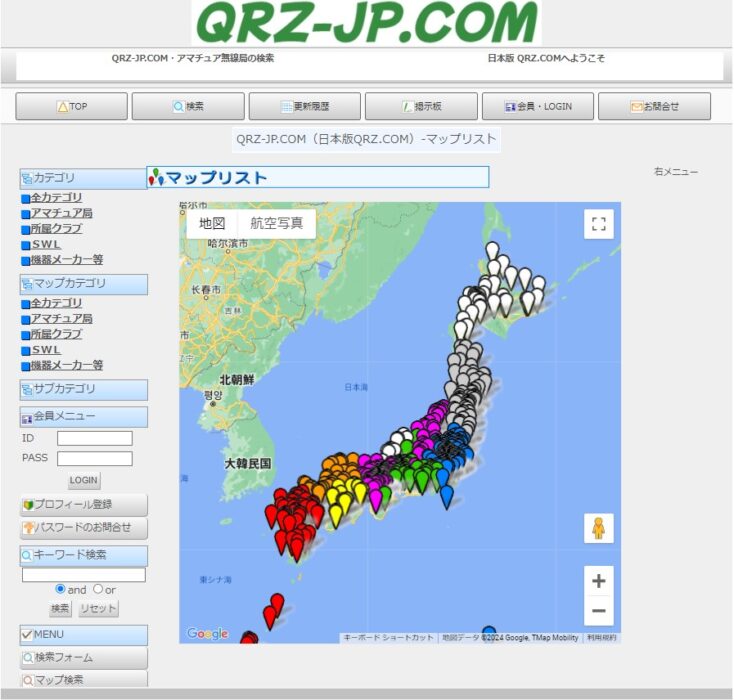Zoom out the map with minus button

click(x=598, y=611)
